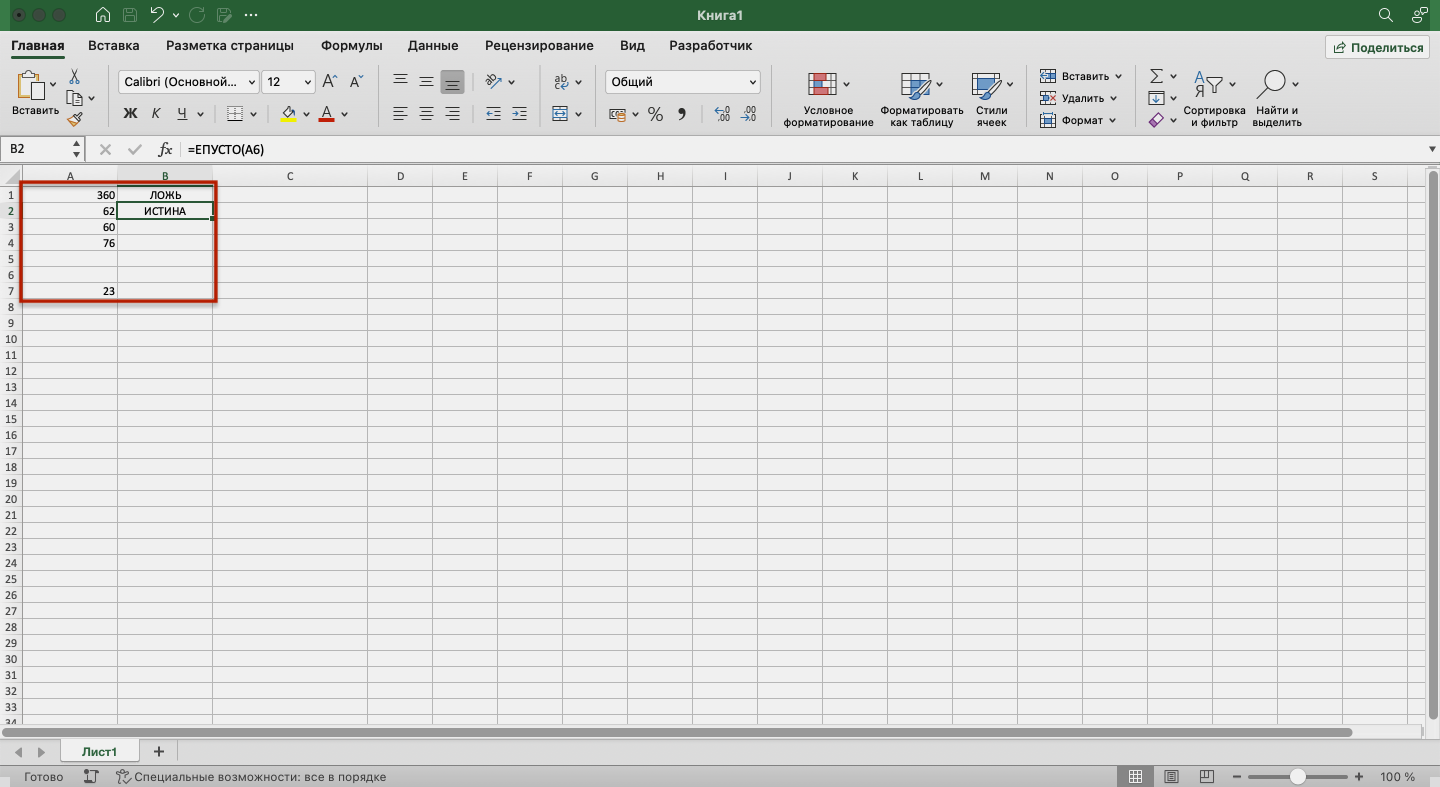Open the Общий number format dropdown
The width and height of the screenshot is (1440, 787).
pyautogui.click(x=682, y=82)
